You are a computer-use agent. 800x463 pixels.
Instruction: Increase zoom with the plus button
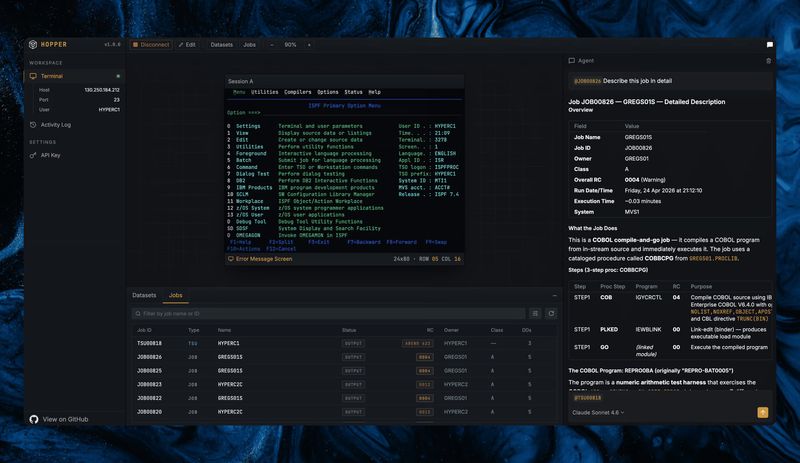click(309, 45)
